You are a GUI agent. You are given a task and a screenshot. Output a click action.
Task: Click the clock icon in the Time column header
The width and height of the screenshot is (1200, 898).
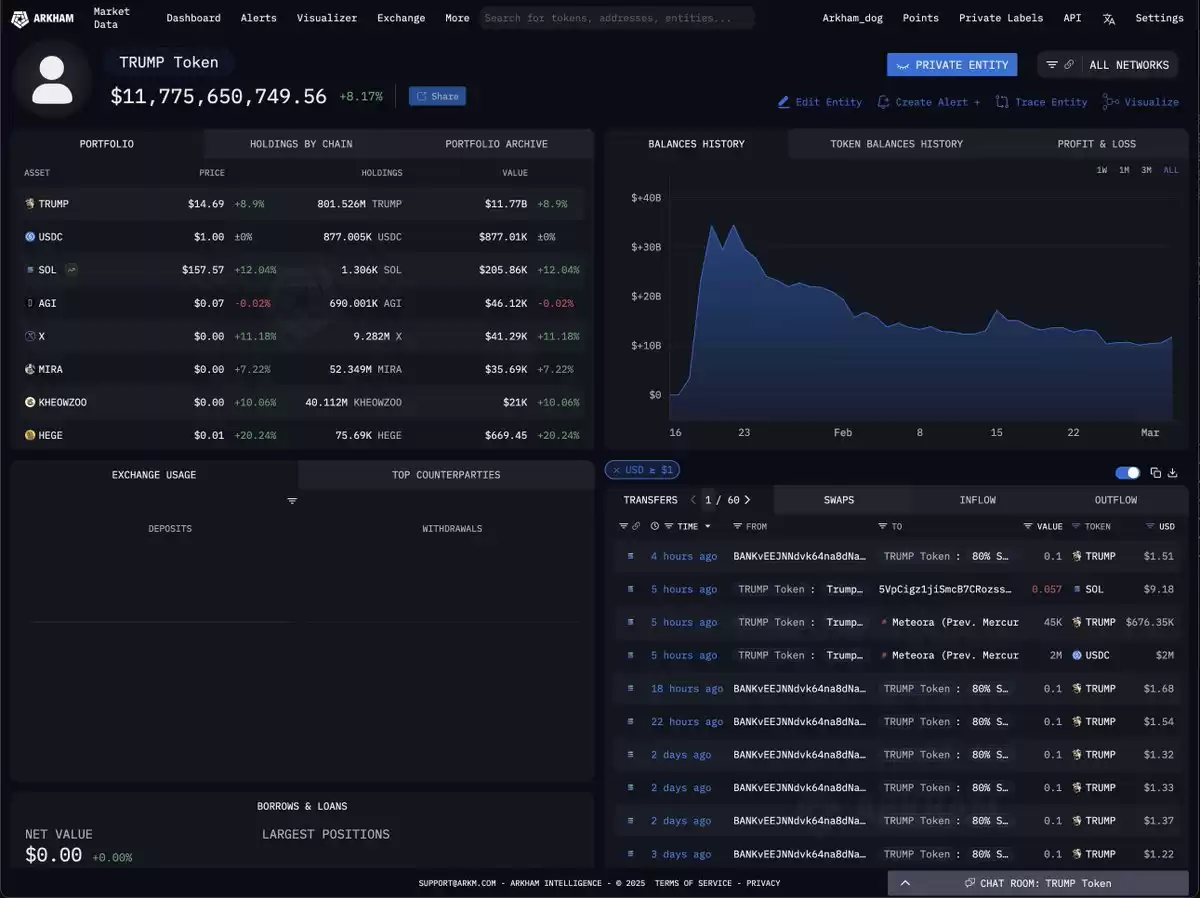[x=655, y=526]
